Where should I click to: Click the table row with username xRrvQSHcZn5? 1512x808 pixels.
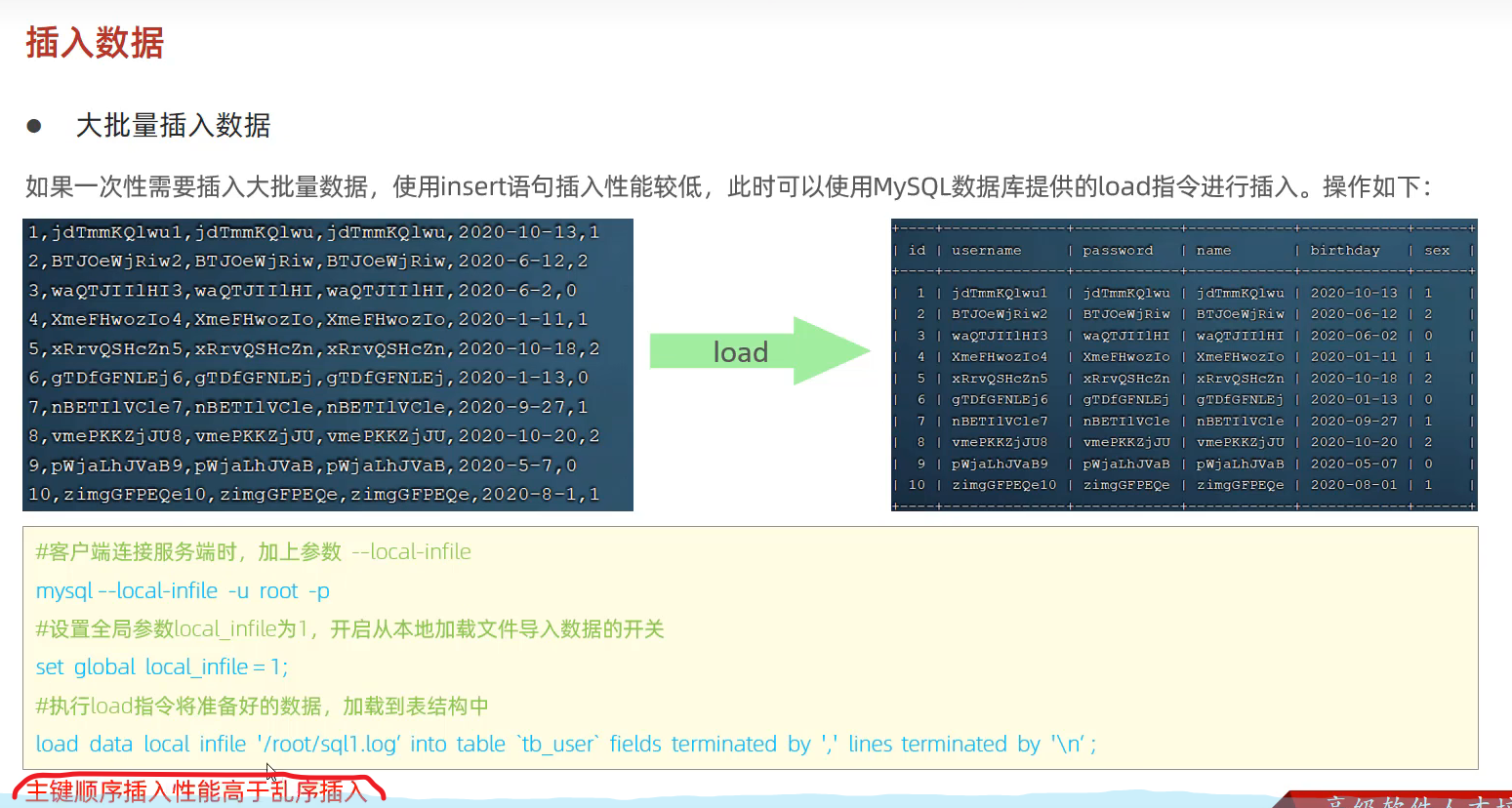click(x=999, y=379)
